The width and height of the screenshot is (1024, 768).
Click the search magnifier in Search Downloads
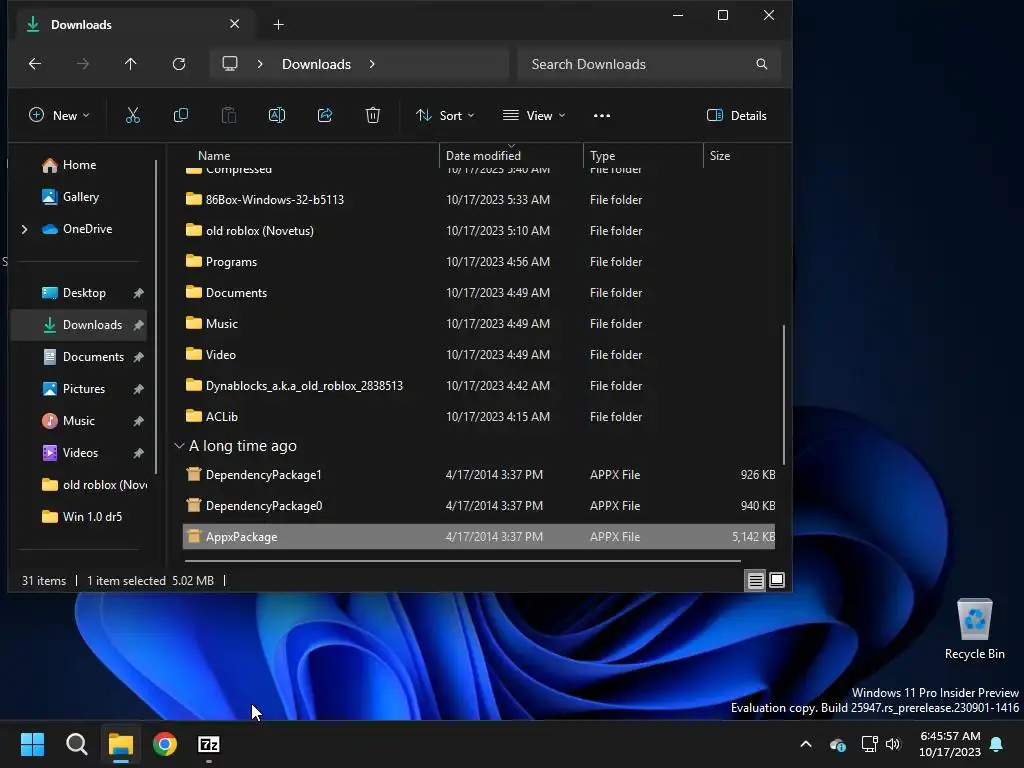pyautogui.click(x=761, y=64)
